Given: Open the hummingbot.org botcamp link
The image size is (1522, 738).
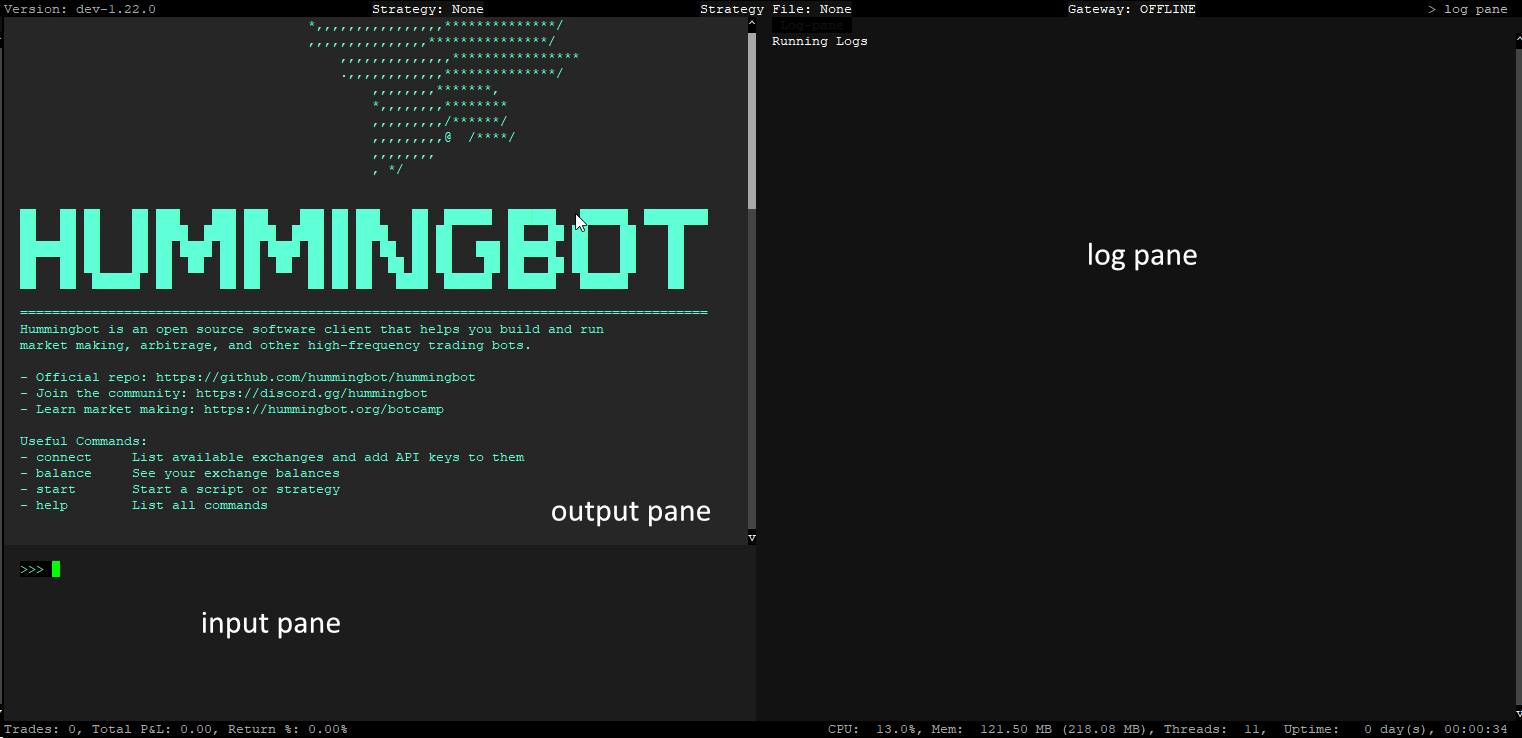Looking at the screenshot, I should (x=323, y=409).
